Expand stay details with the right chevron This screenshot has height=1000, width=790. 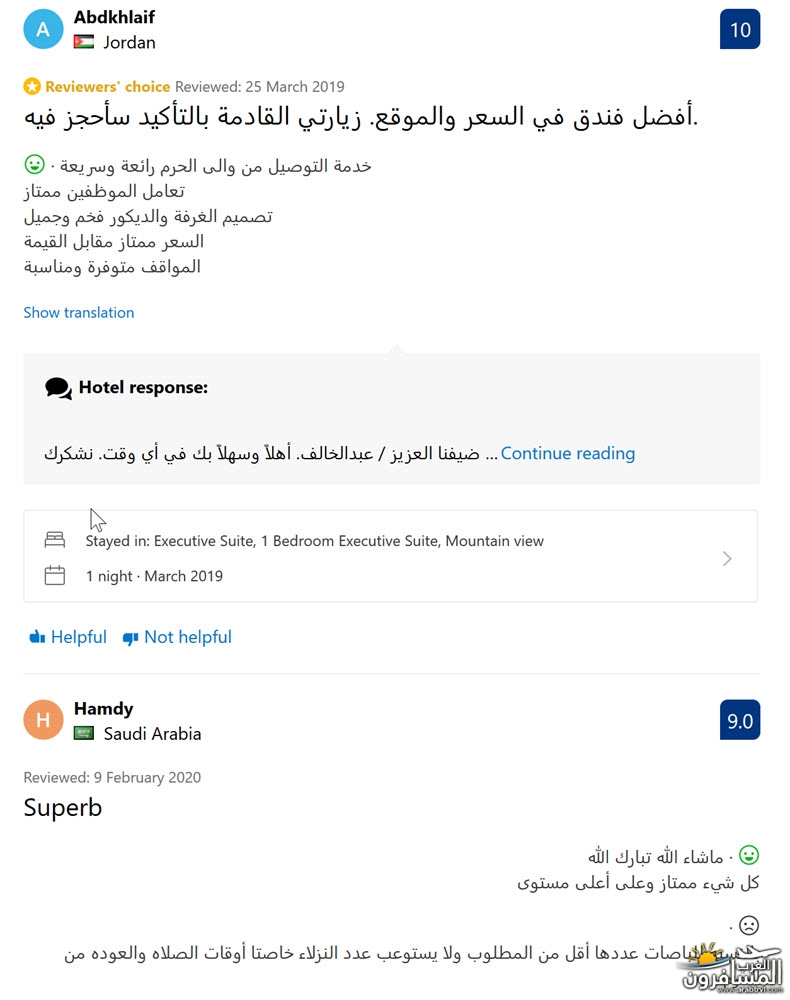click(727, 559)
